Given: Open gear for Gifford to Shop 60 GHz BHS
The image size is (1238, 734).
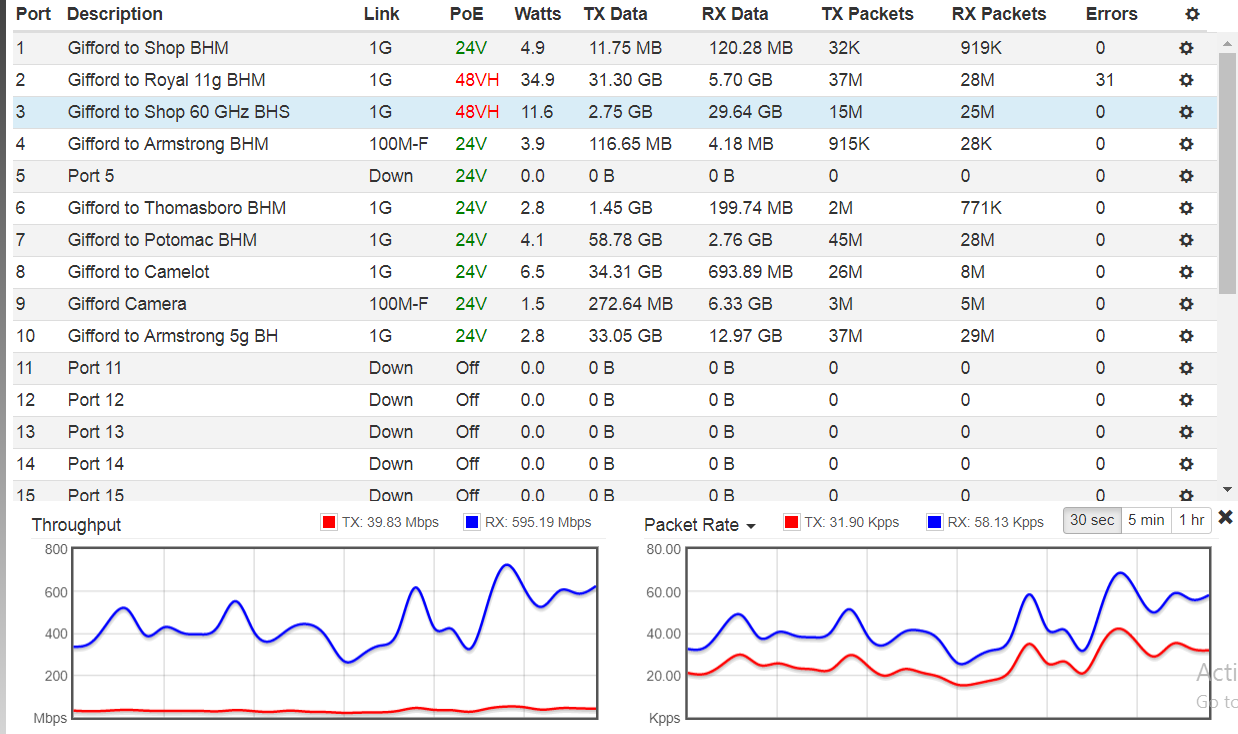Looking at the screenshot, I should tap(1186, 112).
